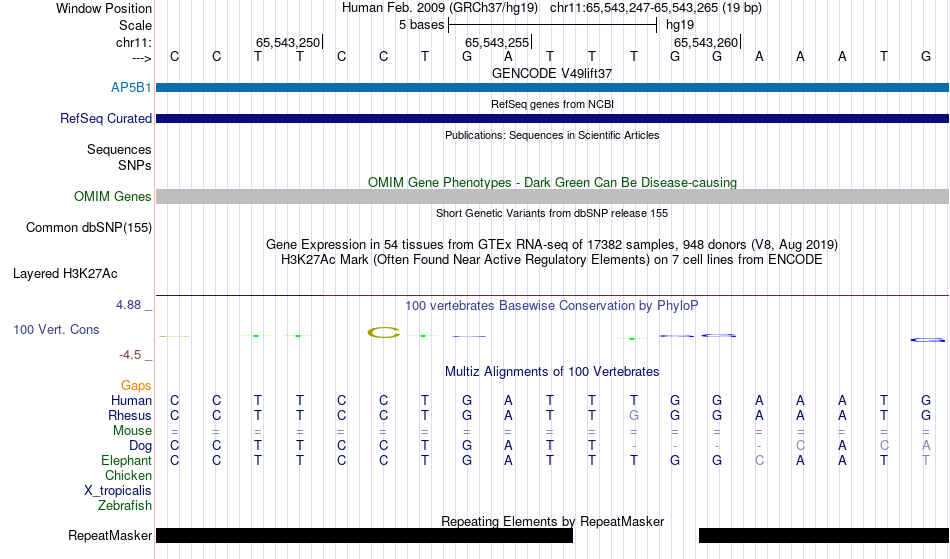Click the right black RepeatMasker element bar
The height and width of the screenshot is (559, 950).
click(824, 535)
